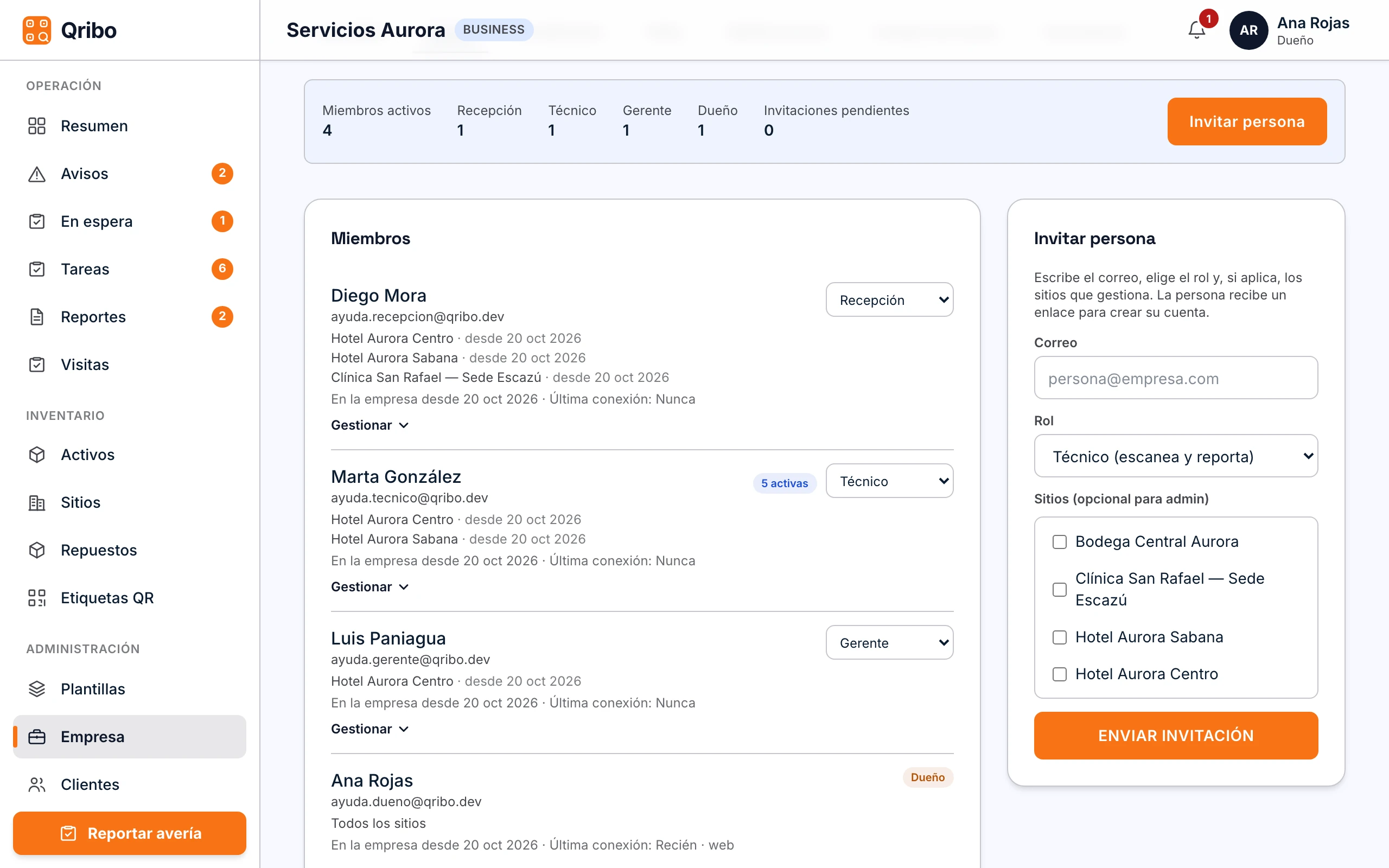Open the Plantillas layers icon

click(x=37, y=689)
